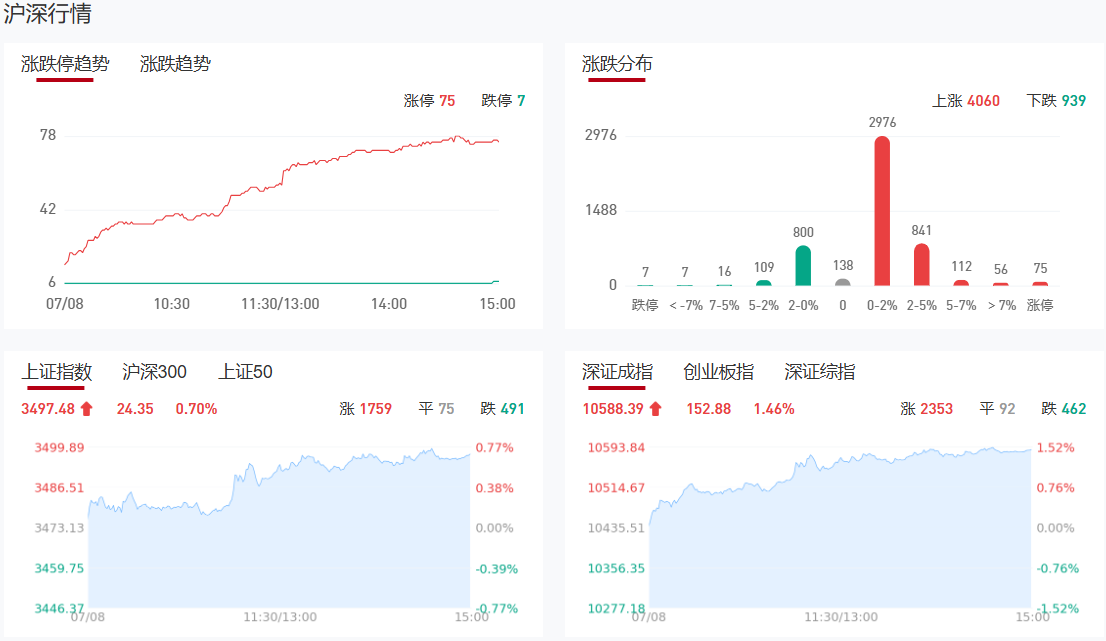Click the 深证成指 tab
Image resolution: width=1106 pixels, height=641 pixels.
[617, 372]
